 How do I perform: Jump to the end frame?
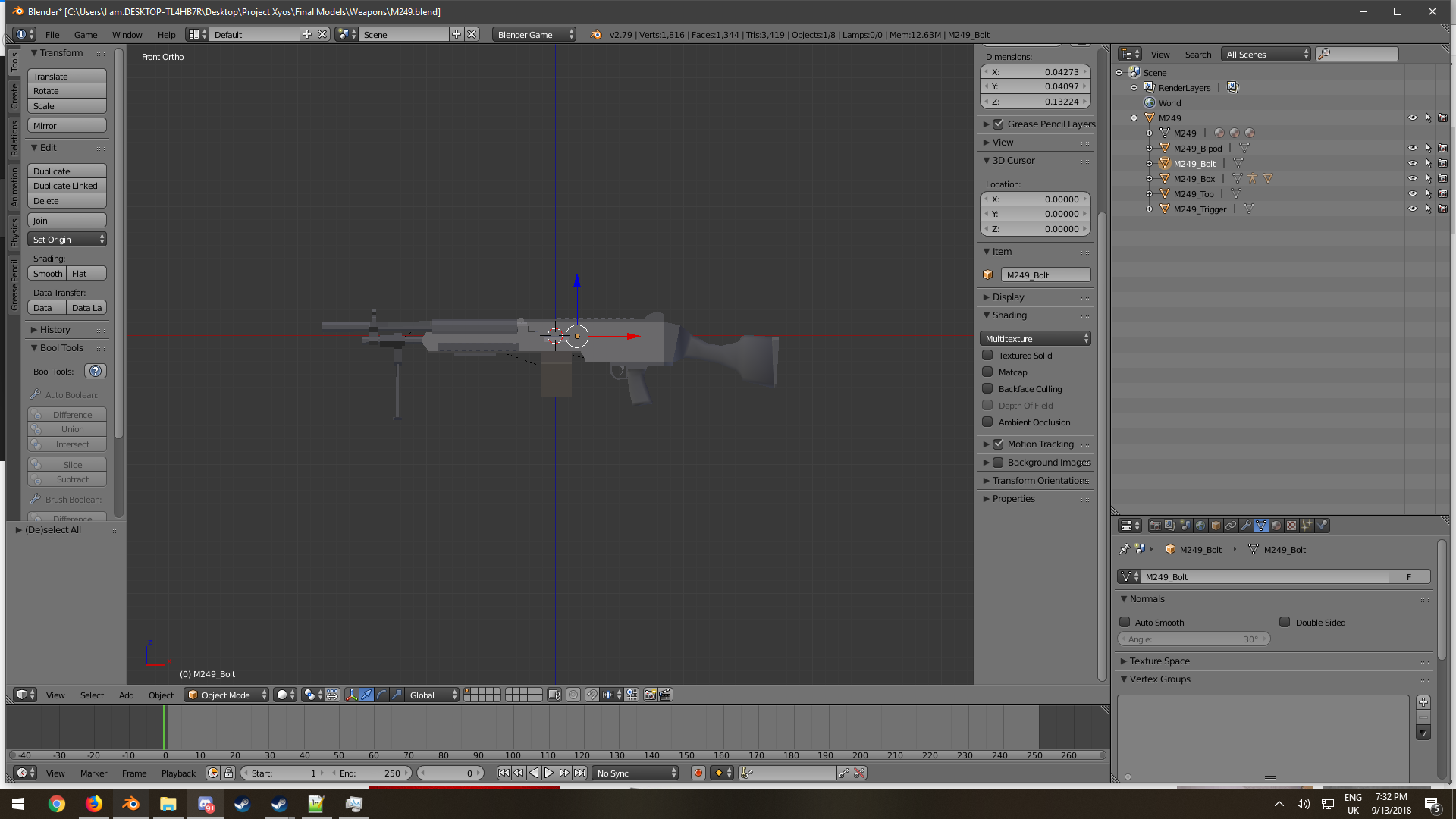(579, 773)
